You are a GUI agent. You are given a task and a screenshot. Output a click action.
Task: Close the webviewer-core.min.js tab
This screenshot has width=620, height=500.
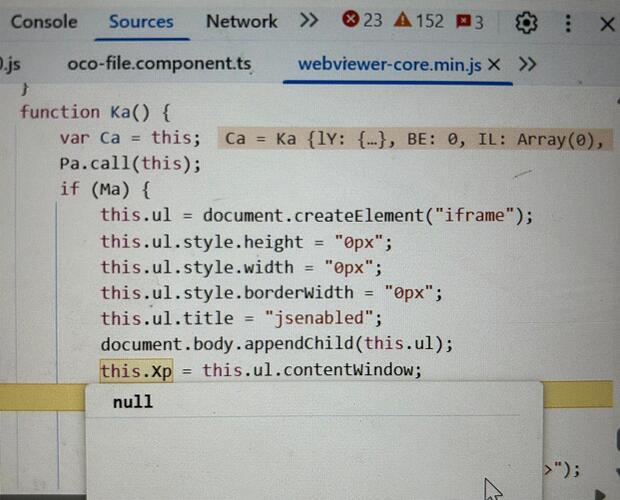tap(494, 64)
